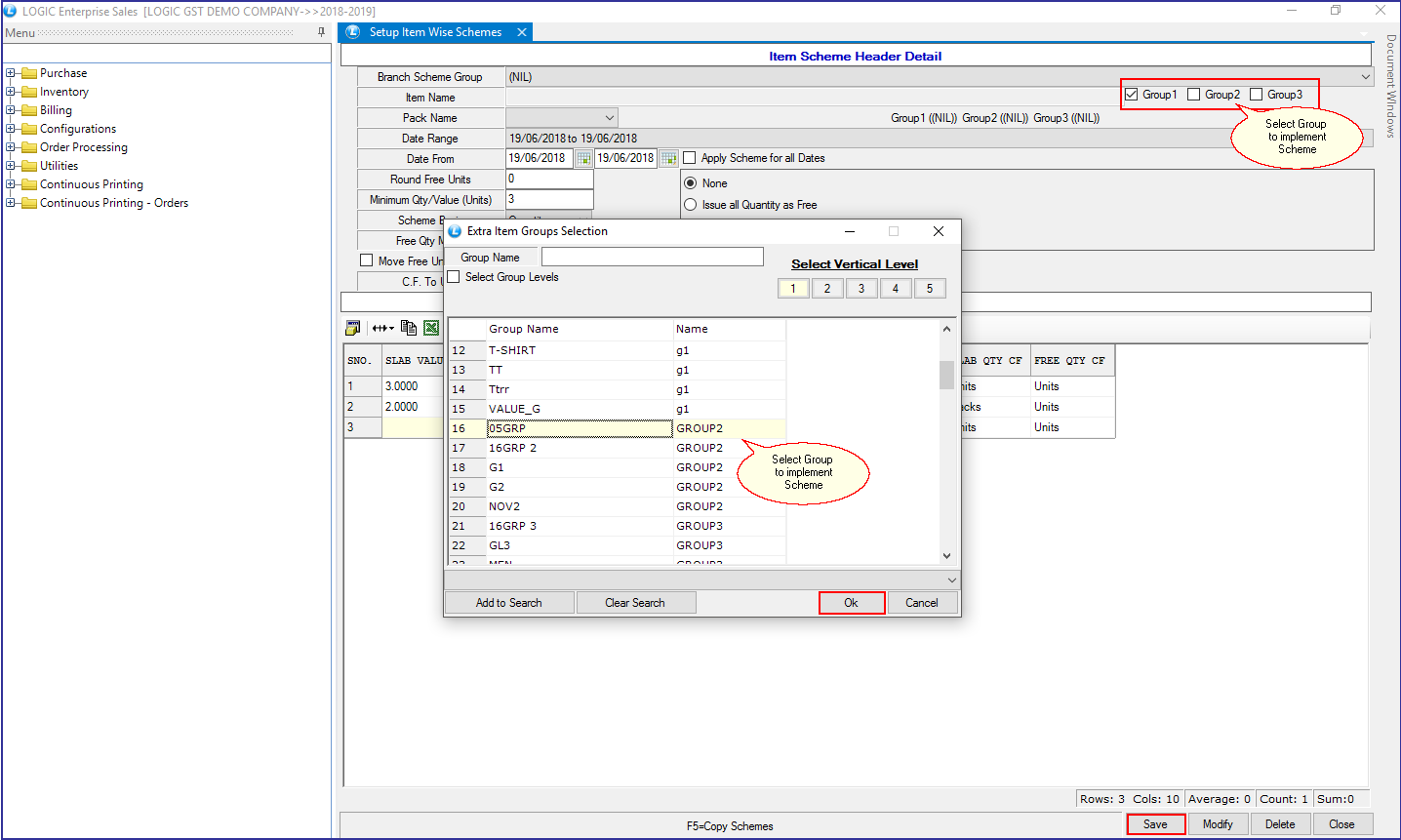Open the Document Windows side panel
Viewport: 1401px width, 840px height.
[1390, 86]
